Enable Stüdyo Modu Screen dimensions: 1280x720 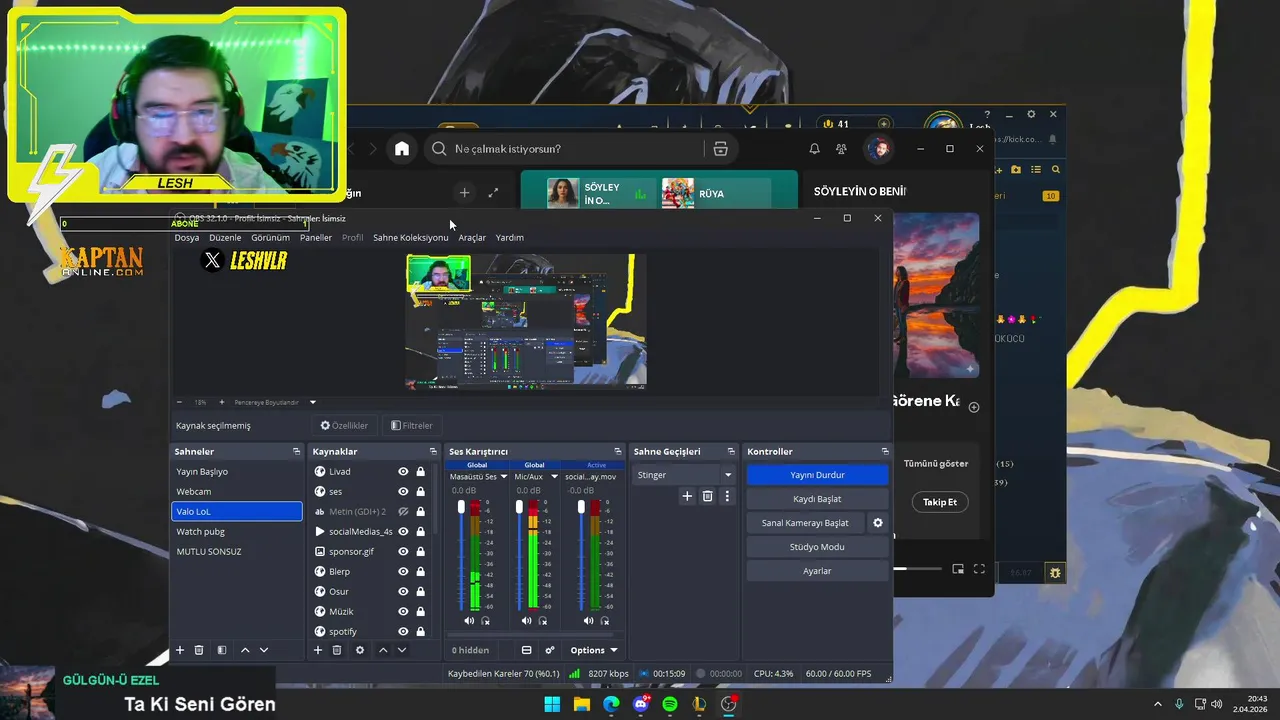[x=817, y=547]
